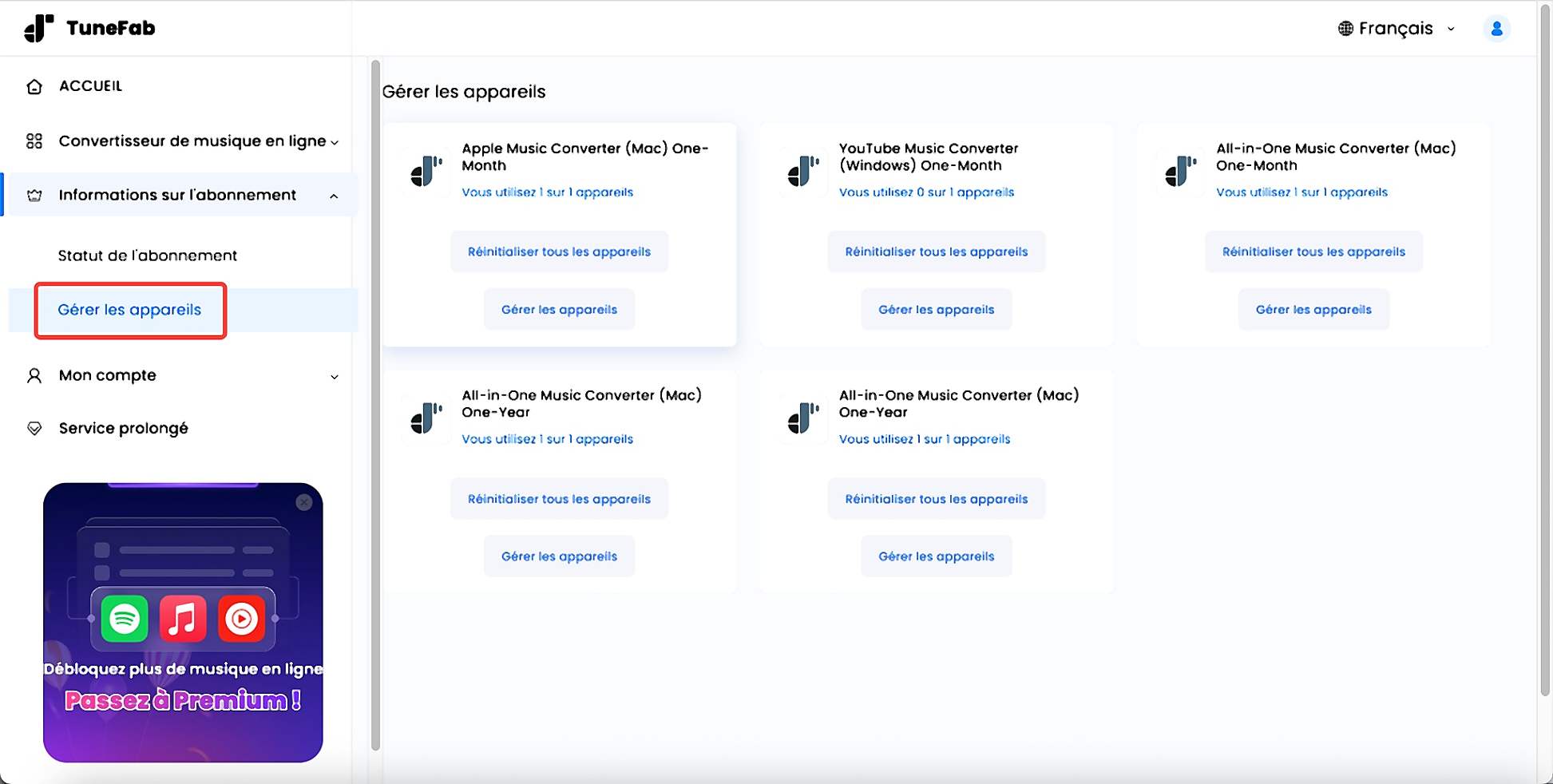Open the user account avatar top right

[1497, 29]
